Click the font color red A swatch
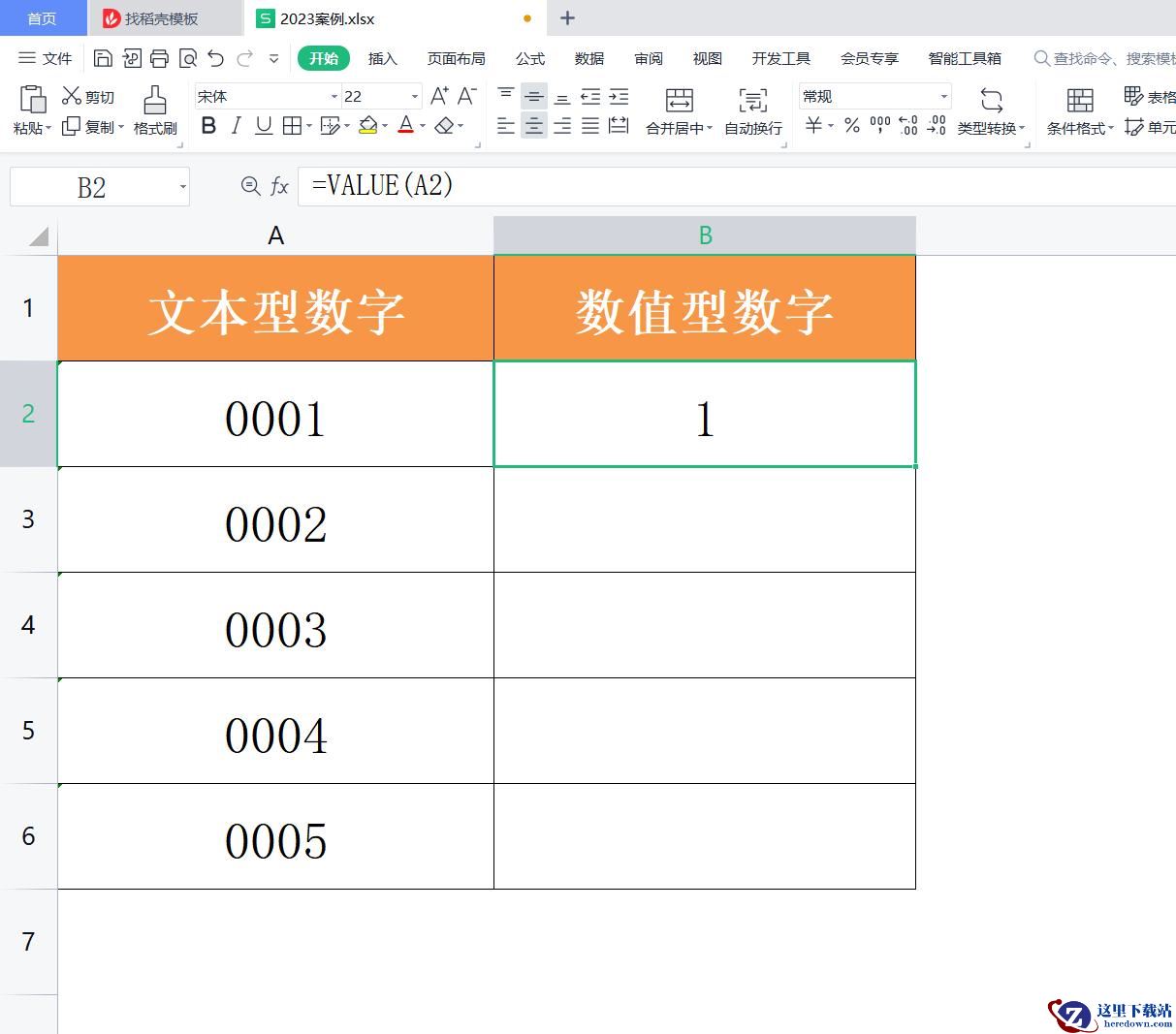This screenshot has height=1034, width=1176. 406,125
